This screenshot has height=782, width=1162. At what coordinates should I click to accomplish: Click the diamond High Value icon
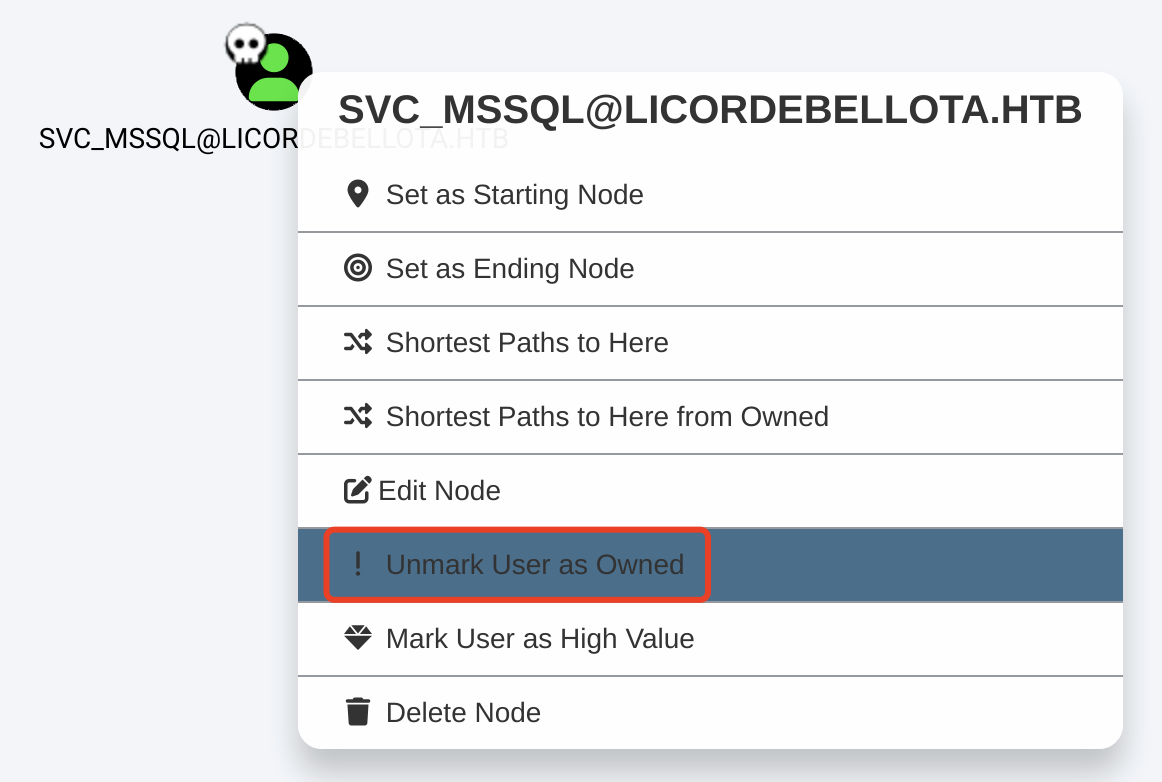pos(357,638)
